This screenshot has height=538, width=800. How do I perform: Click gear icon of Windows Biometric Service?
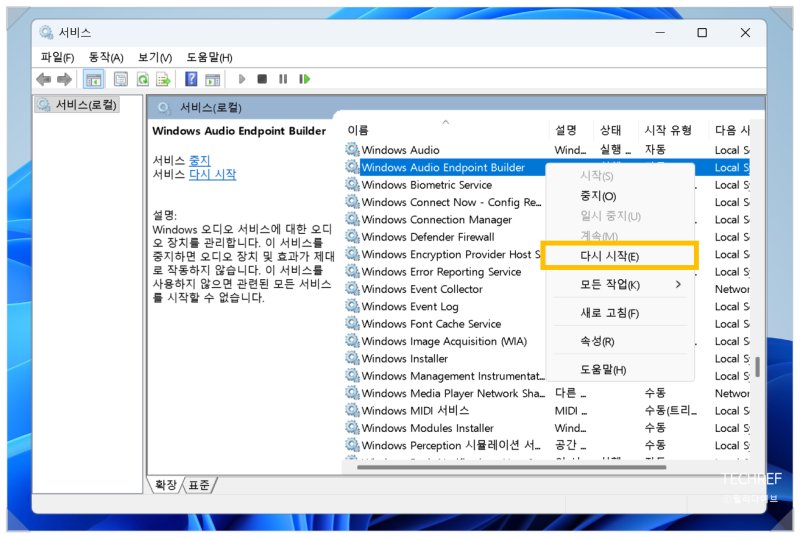click(x=352, y=184)
